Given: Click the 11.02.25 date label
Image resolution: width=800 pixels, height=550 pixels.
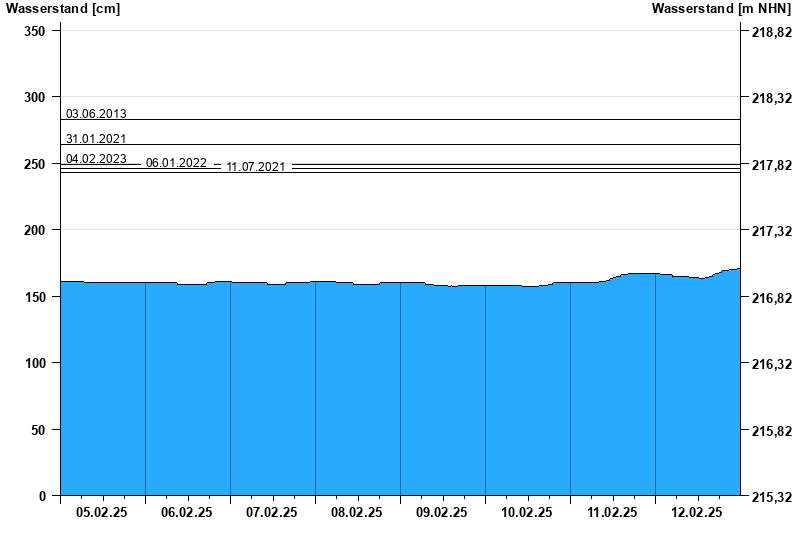Looking at the screenshot, I should pos(612,512).
